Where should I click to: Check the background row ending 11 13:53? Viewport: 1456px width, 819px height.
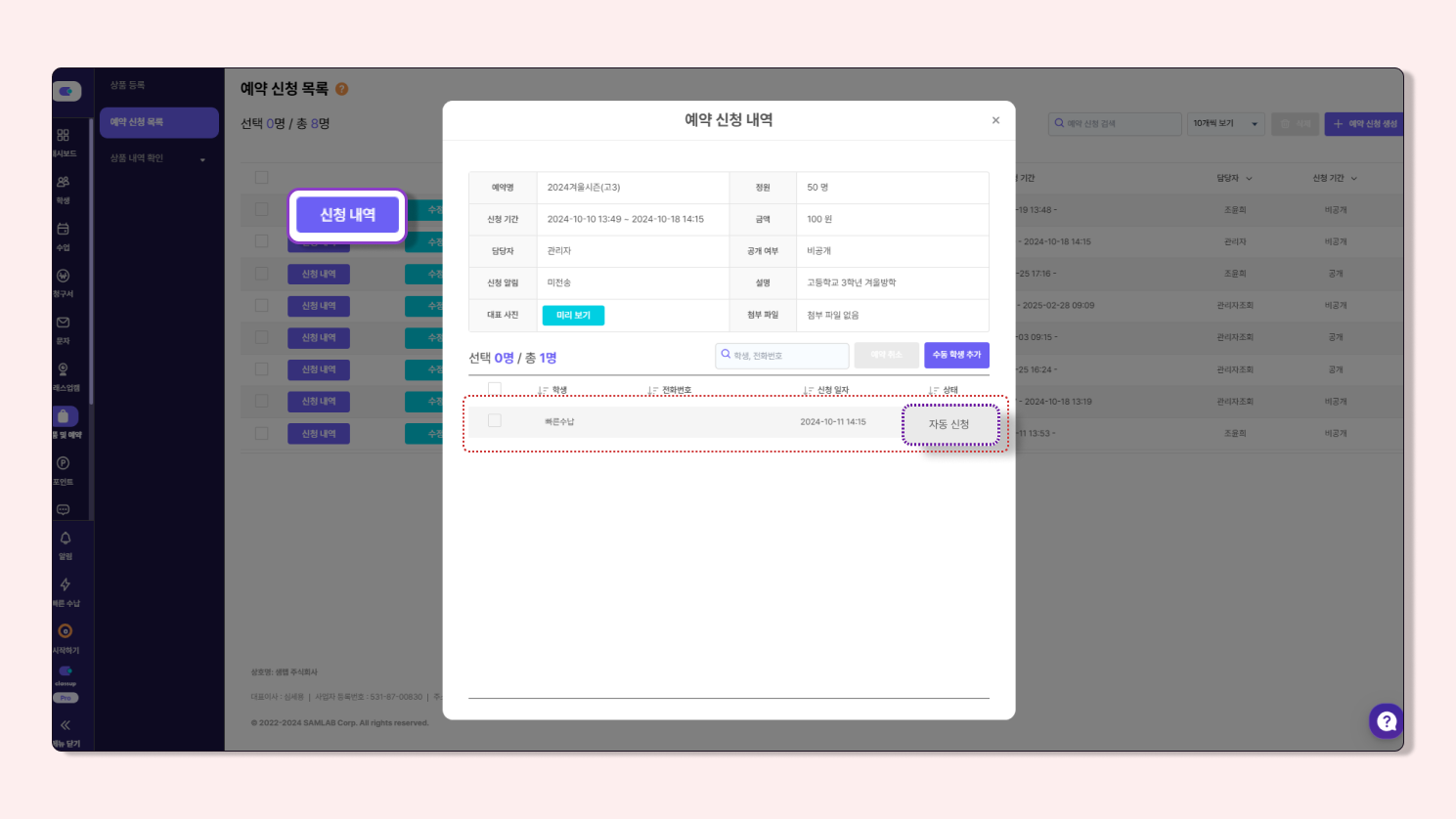click(261, 433)
